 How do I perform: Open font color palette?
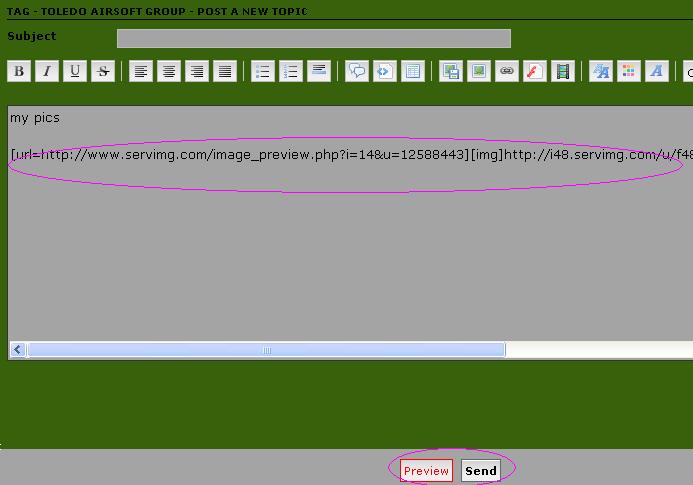point(629,71)
